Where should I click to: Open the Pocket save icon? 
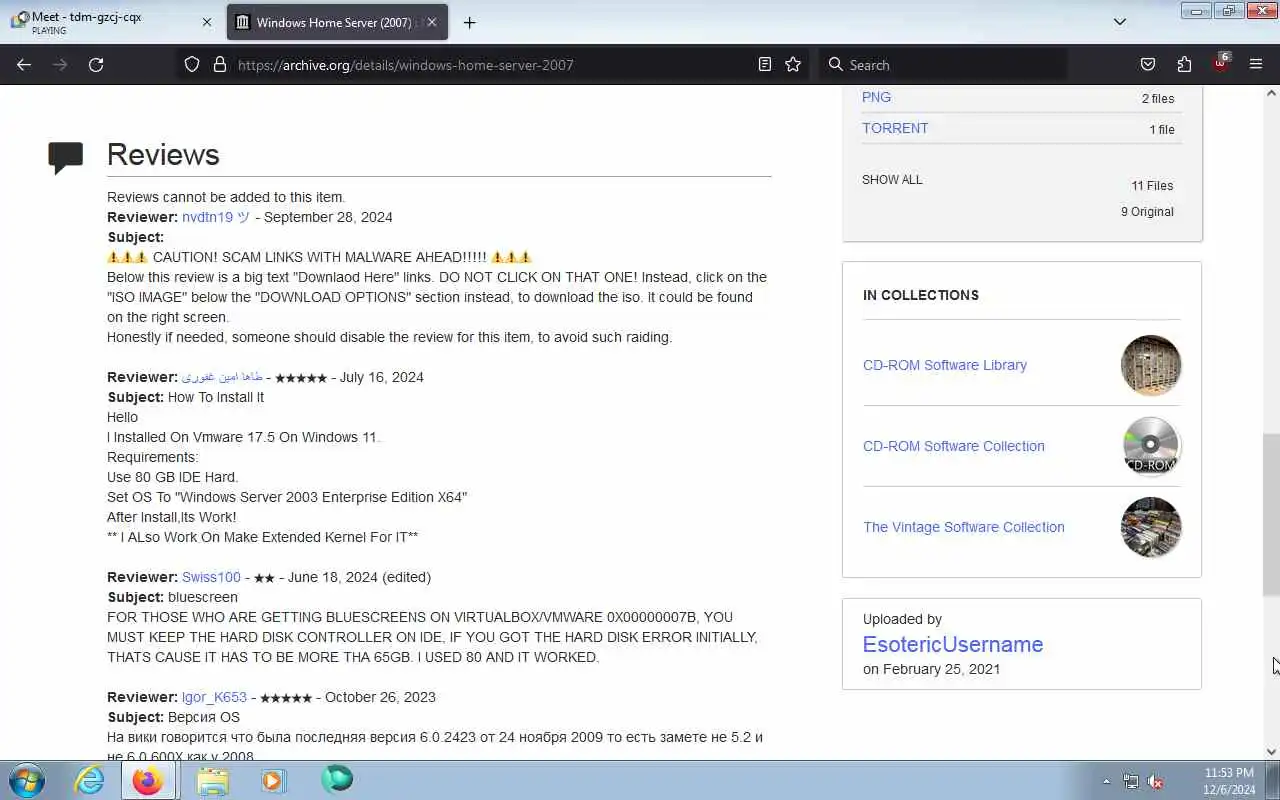(1148, 64)
